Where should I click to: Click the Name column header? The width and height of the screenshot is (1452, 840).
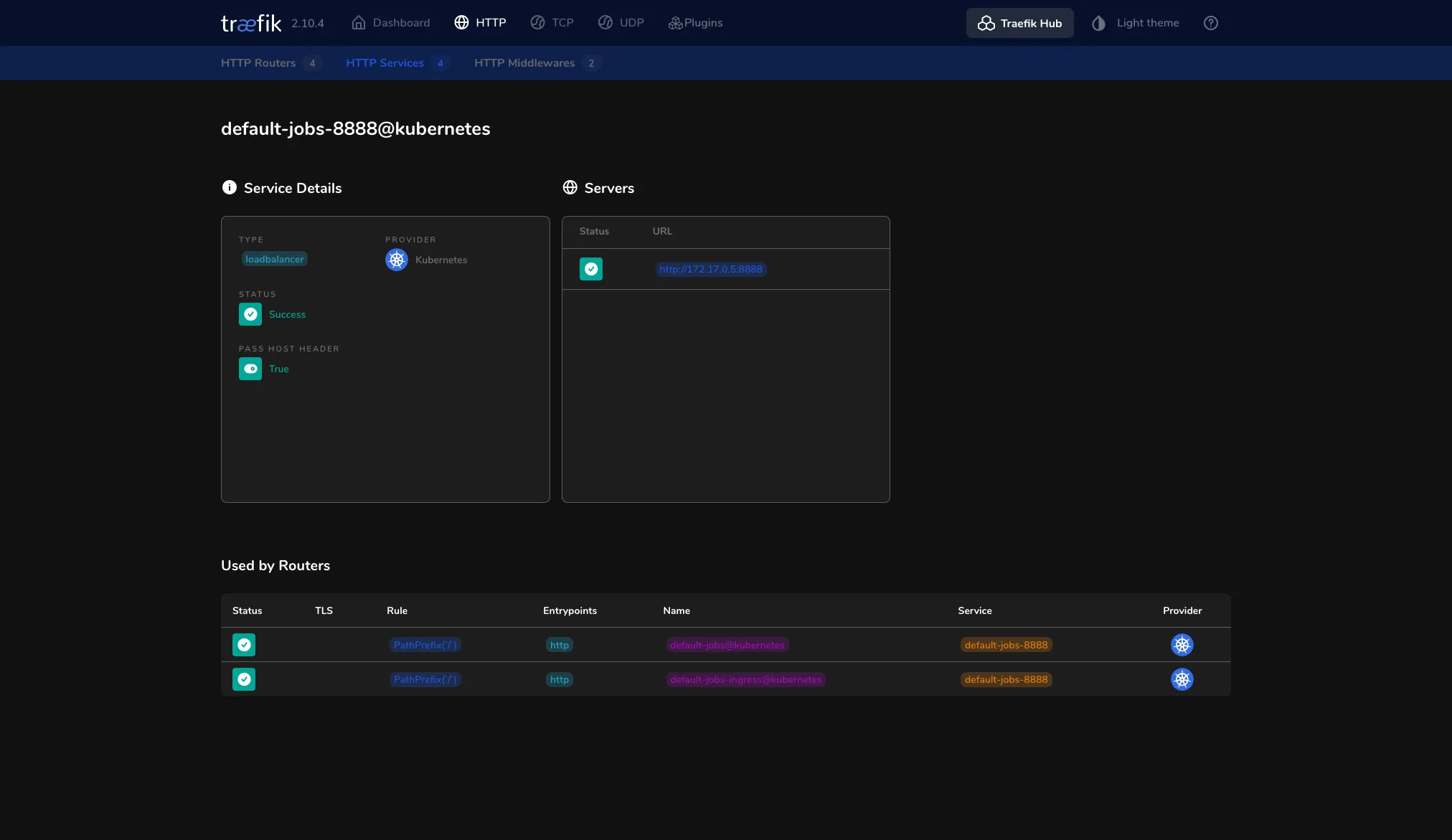coord(676,610)
